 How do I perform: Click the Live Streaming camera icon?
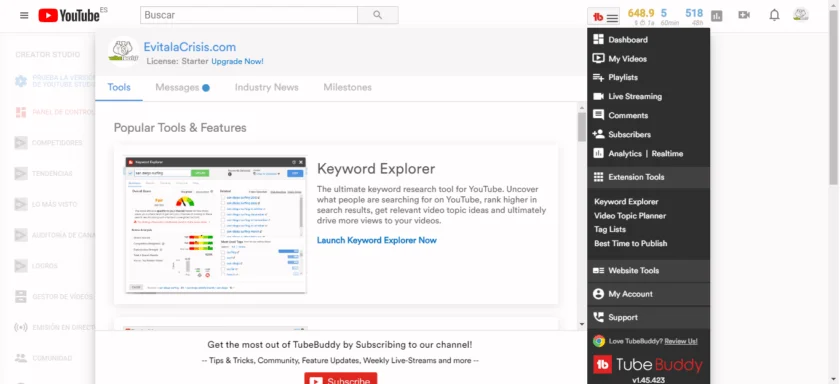pos(598,96)
